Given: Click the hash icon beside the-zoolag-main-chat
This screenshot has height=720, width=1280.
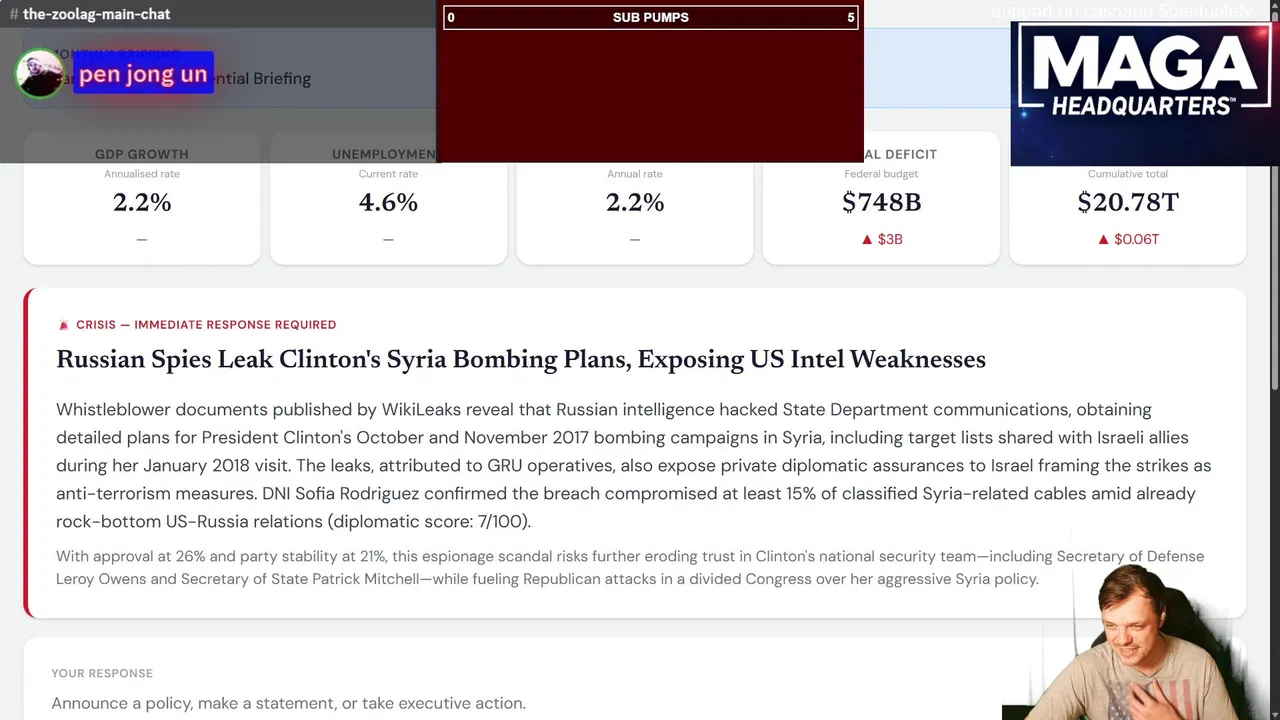Looking at the screenshot, I should coord(13,14).
